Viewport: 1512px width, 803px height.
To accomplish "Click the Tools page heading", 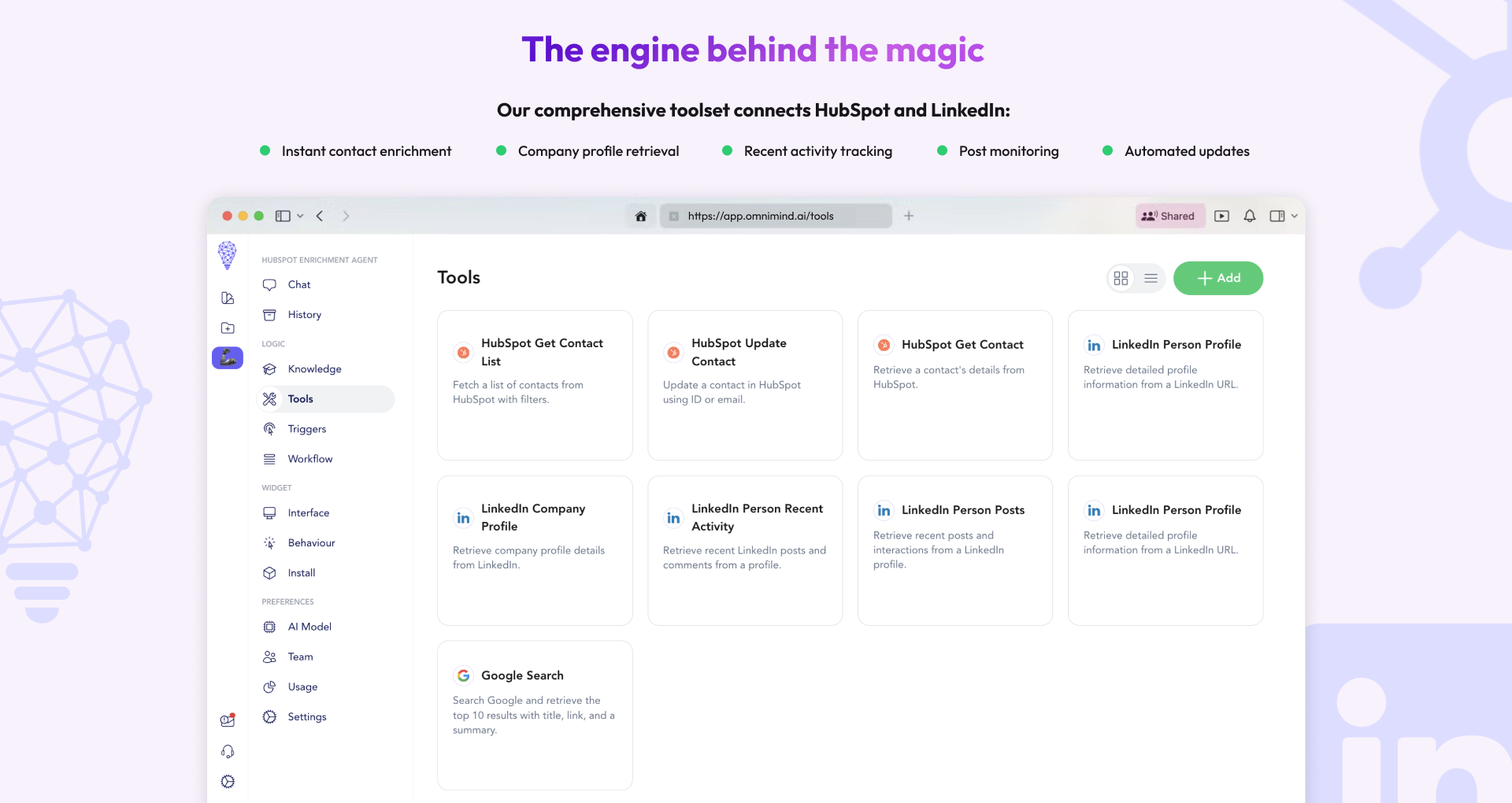I will (459, 278).
